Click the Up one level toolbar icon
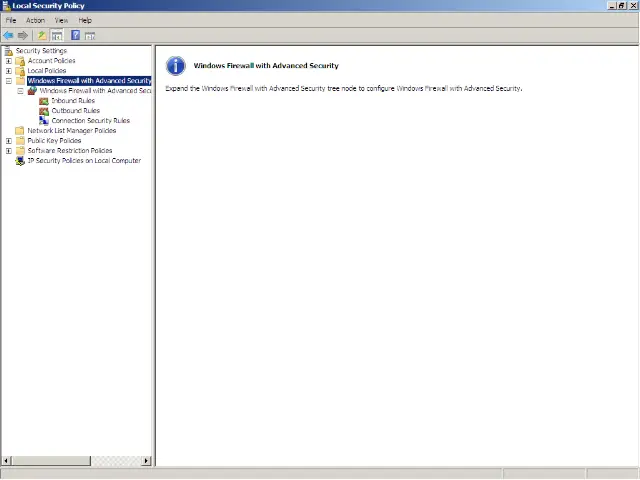Viewport: 640px width, 480px height. coord(42,36)
